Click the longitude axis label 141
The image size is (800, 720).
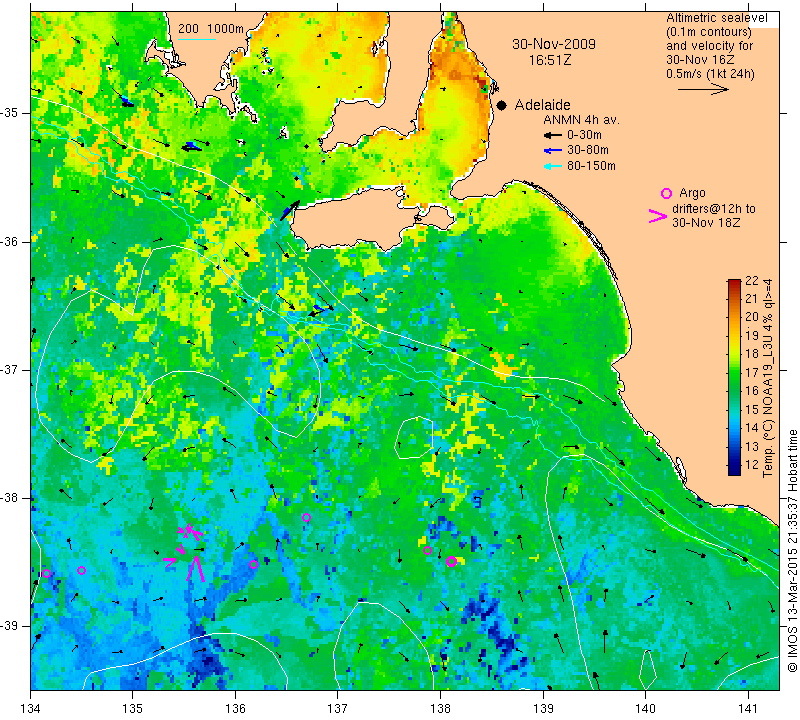(x=748, y=708)
